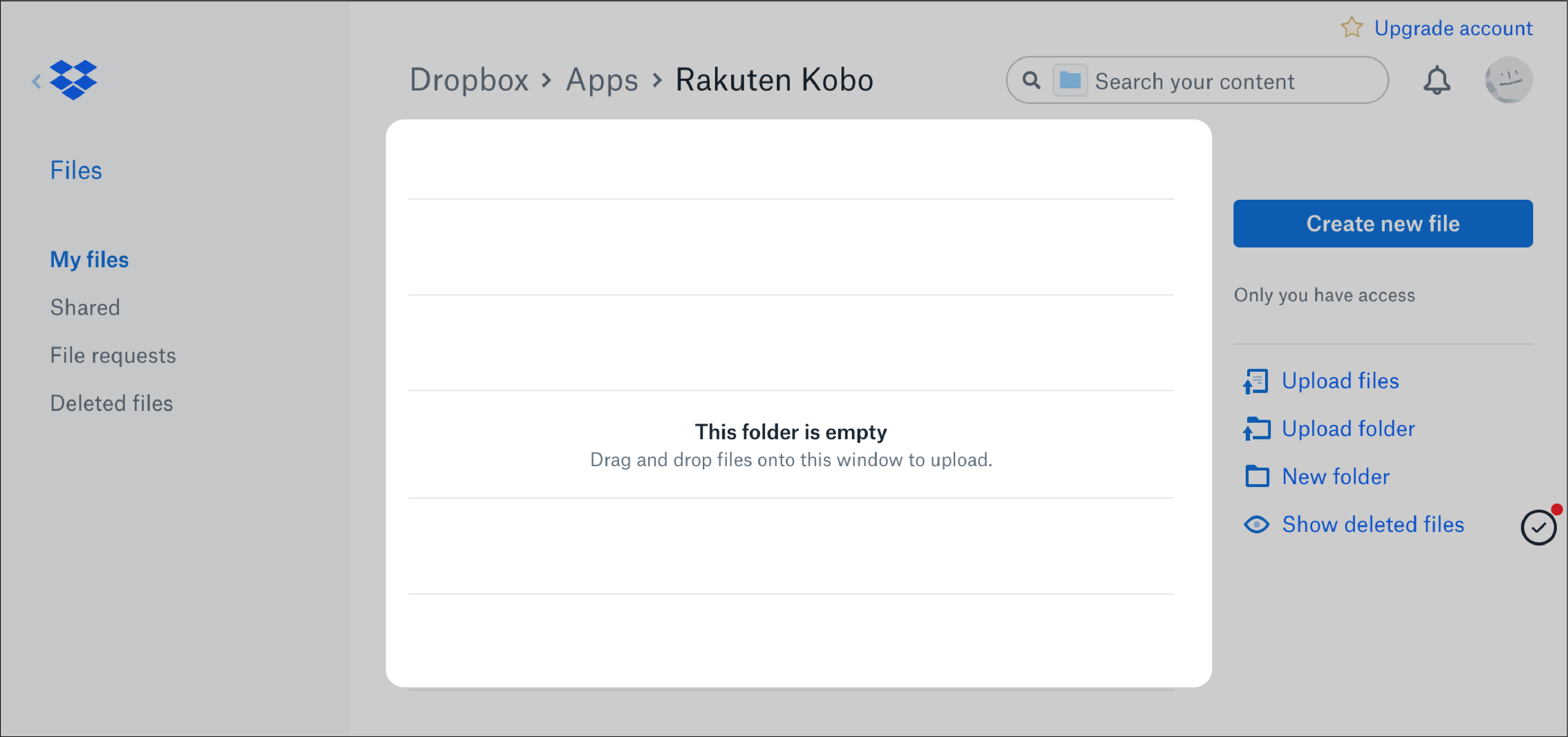The width and height of the screenshot is (1568, 737).
Task: Click the Shared menu item
Action: click(86, 307)
